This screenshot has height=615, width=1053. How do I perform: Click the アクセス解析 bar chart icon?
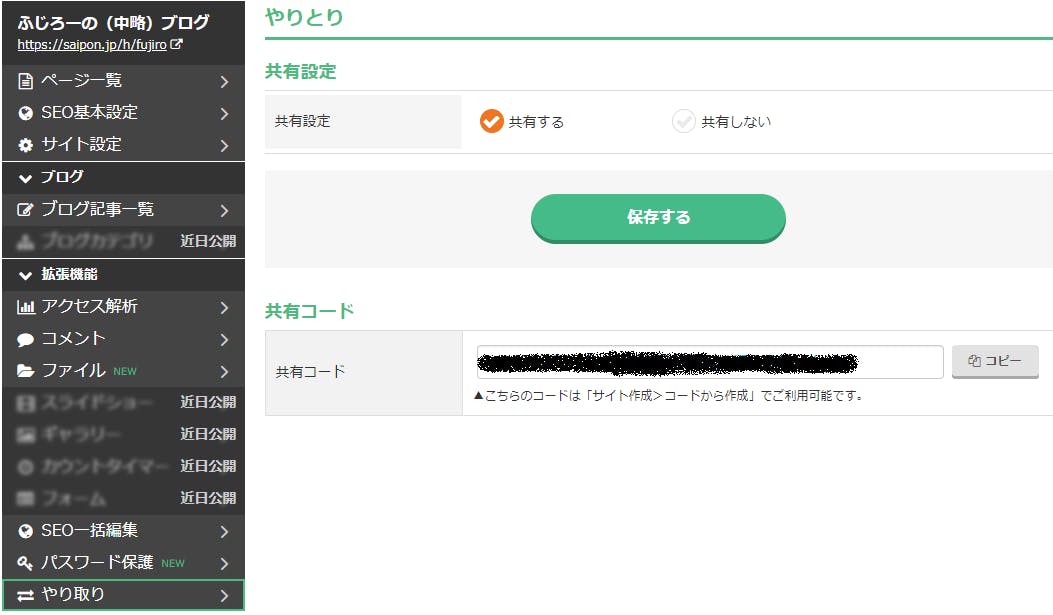click(26, 307)
